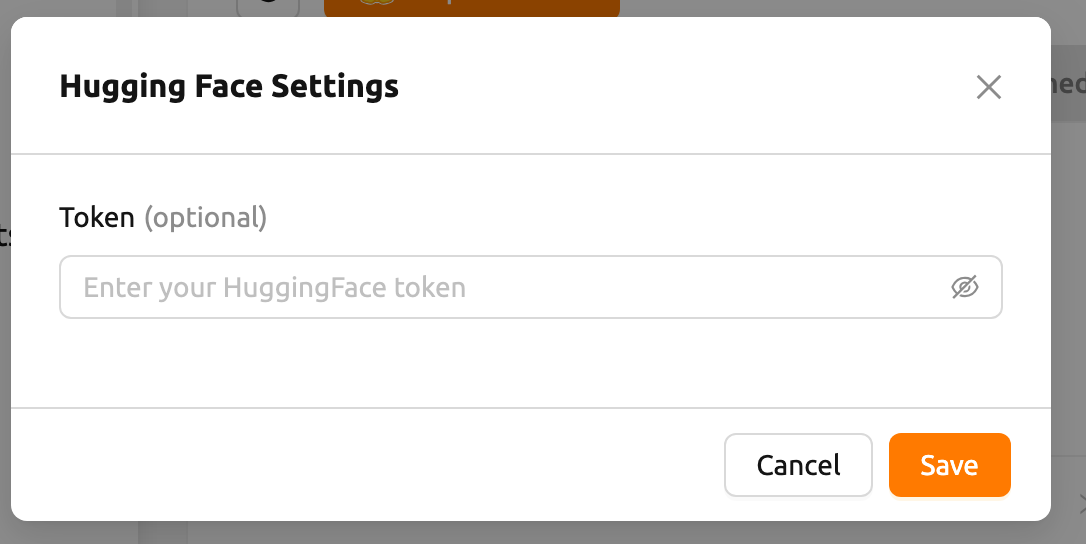Click the Token field label
Screen dimensions: 1086x544
97,217
